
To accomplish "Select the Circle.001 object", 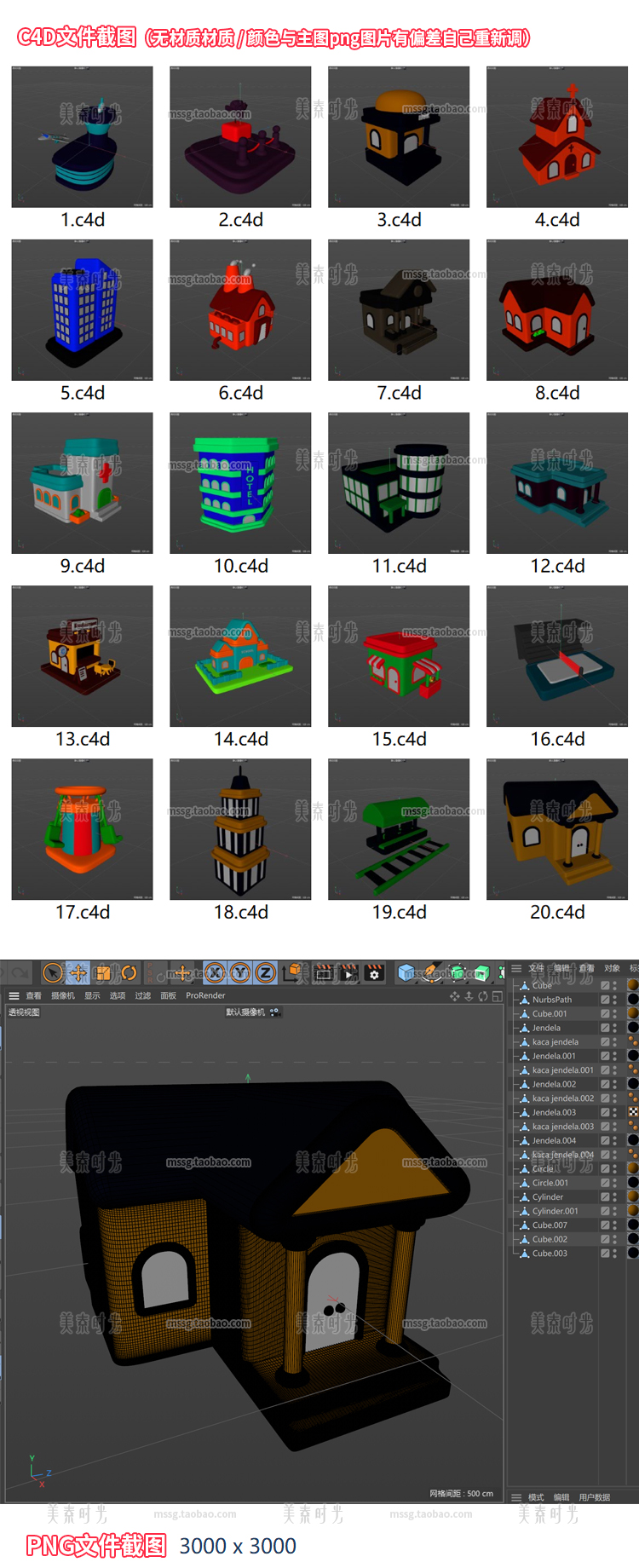I will click(x=550, y=1183).
